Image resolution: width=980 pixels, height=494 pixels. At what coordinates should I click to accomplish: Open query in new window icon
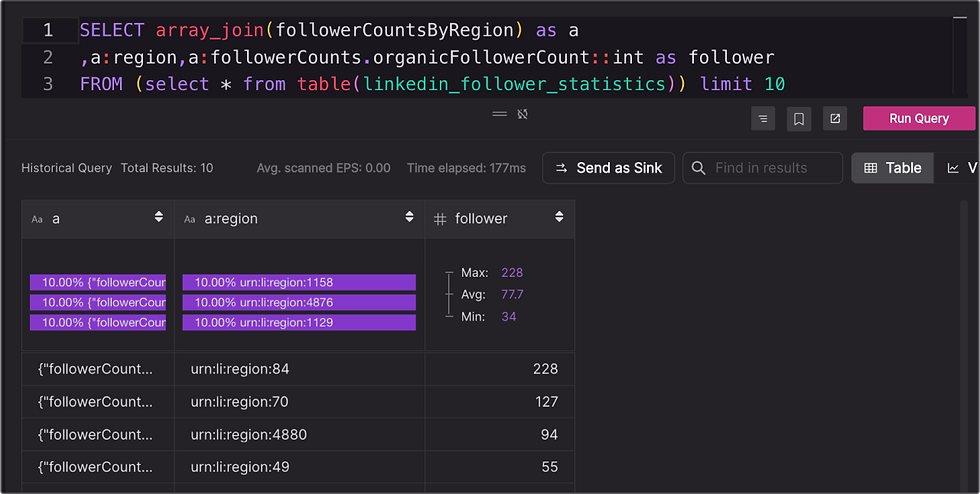[835, 118]
